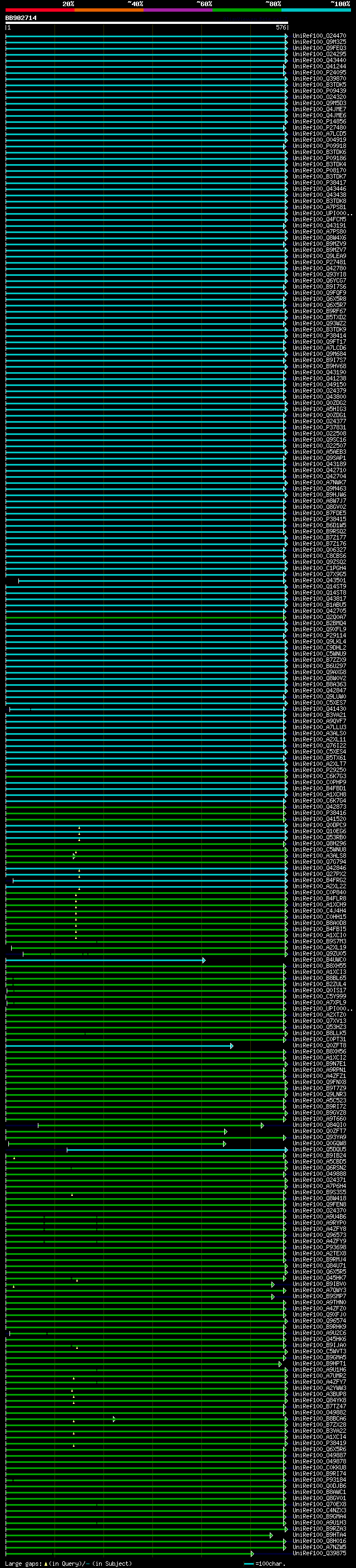Select the green ~80% legend segment
Viewport: 356px width, 1568px height.
pos(246,10)
